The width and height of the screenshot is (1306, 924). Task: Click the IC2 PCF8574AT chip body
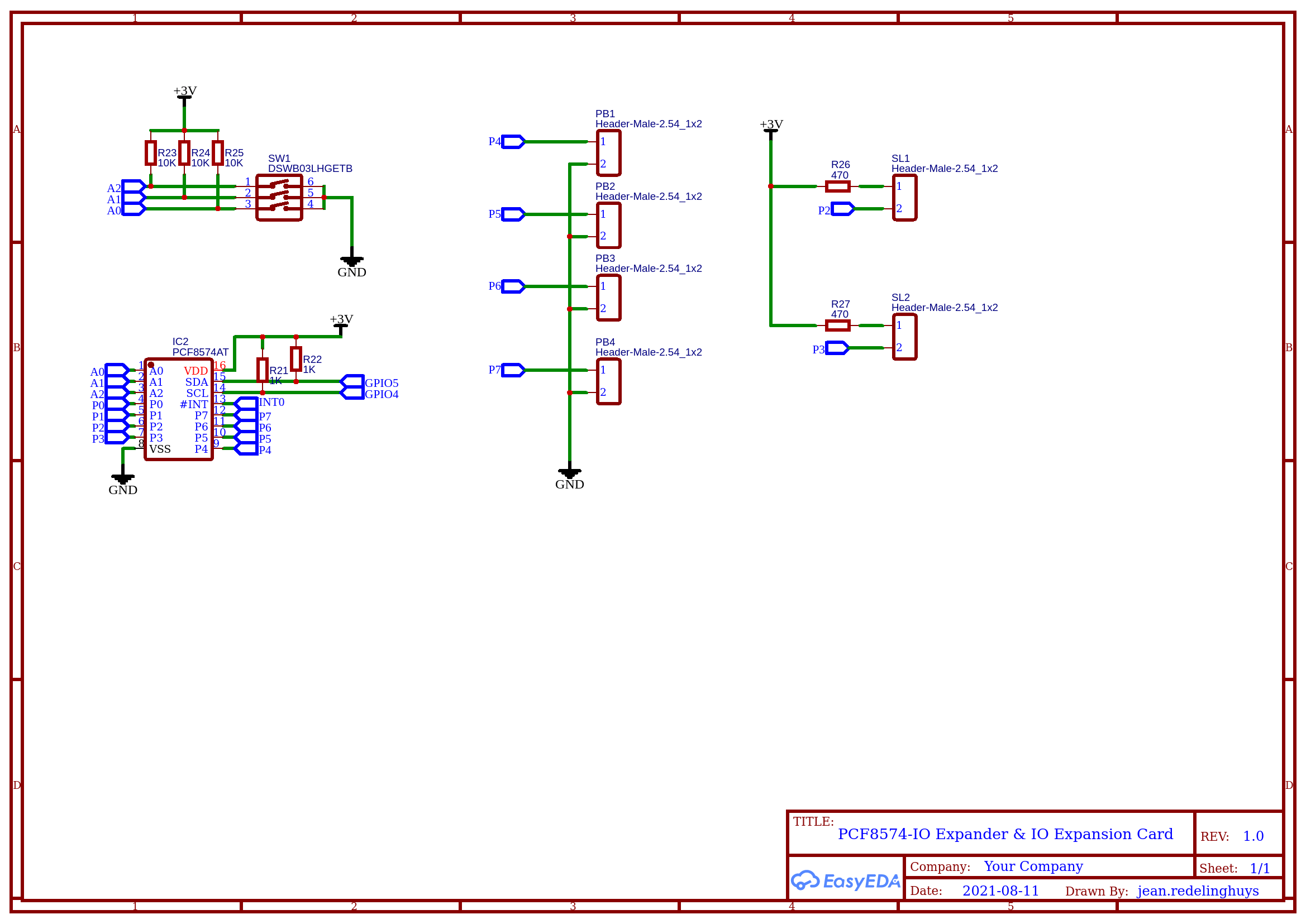[179, 409]
